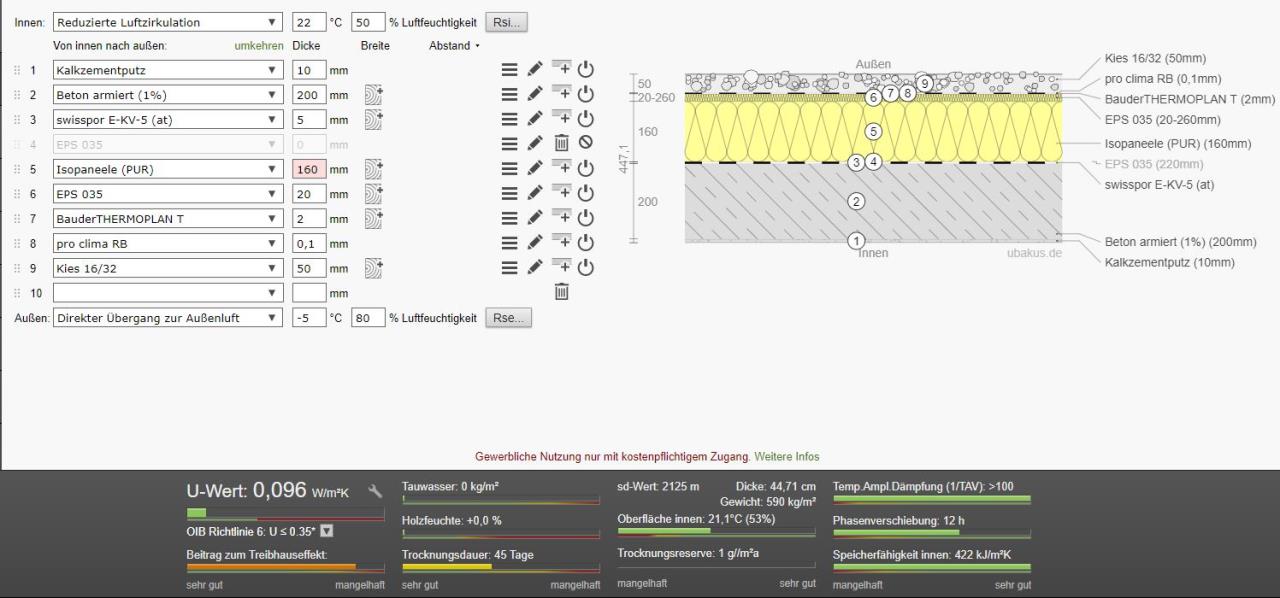The height and width of the screenshot is (598, 1280).
Task: Open the Innen 'Reduzierte Luftzirkulation' dropdown
Action: (168, 22)
